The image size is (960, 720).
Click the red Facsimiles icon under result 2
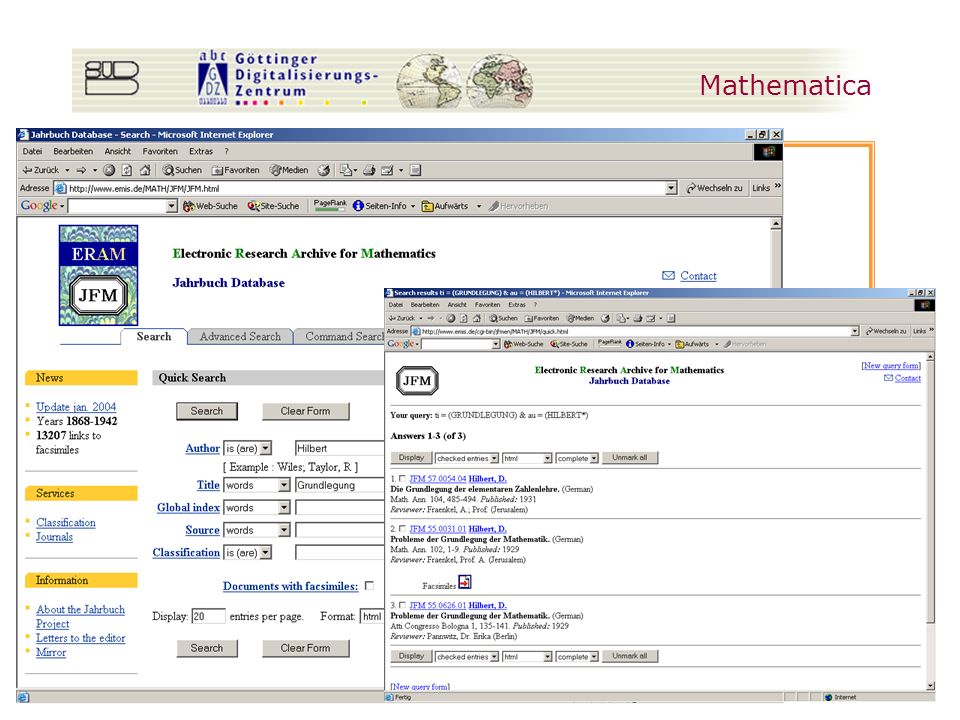coord(465,582)
